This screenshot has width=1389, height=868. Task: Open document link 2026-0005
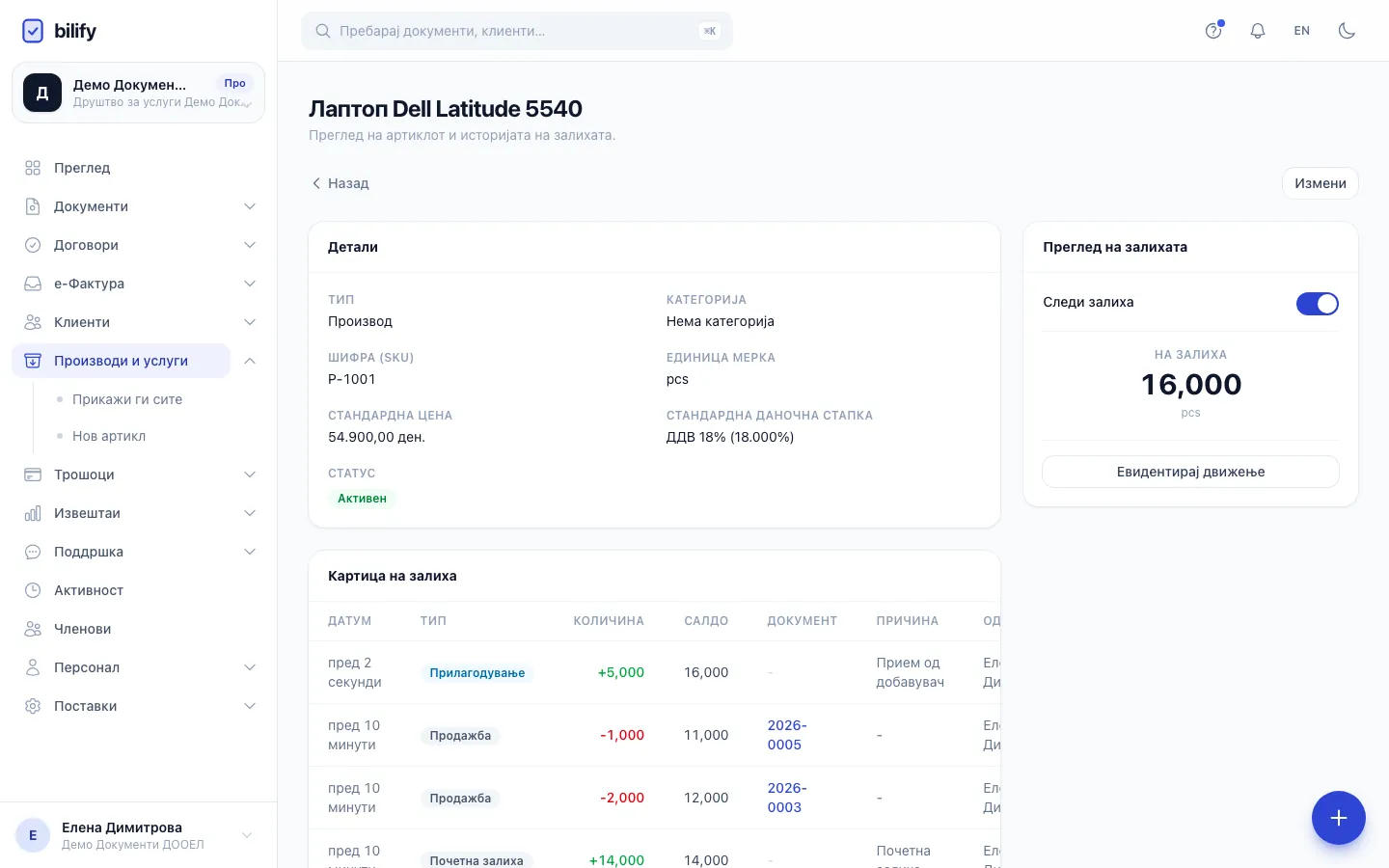pos(787,735)
